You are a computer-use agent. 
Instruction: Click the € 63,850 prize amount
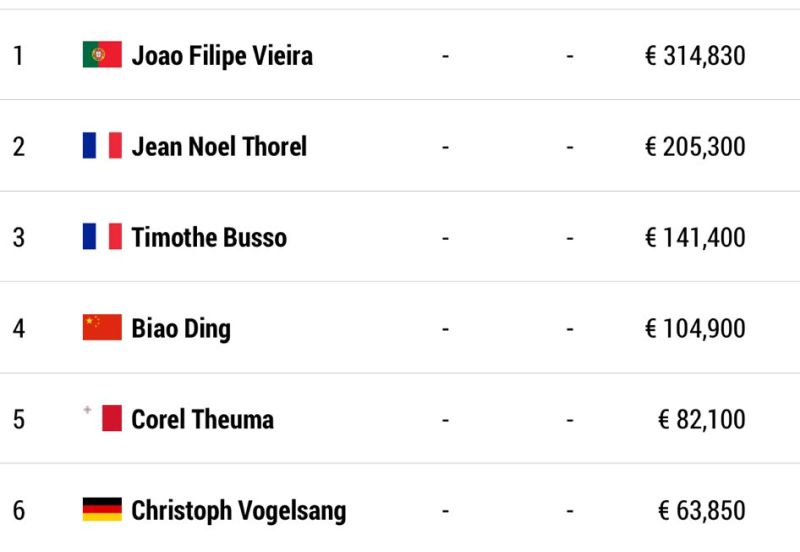tap(702, 510)
